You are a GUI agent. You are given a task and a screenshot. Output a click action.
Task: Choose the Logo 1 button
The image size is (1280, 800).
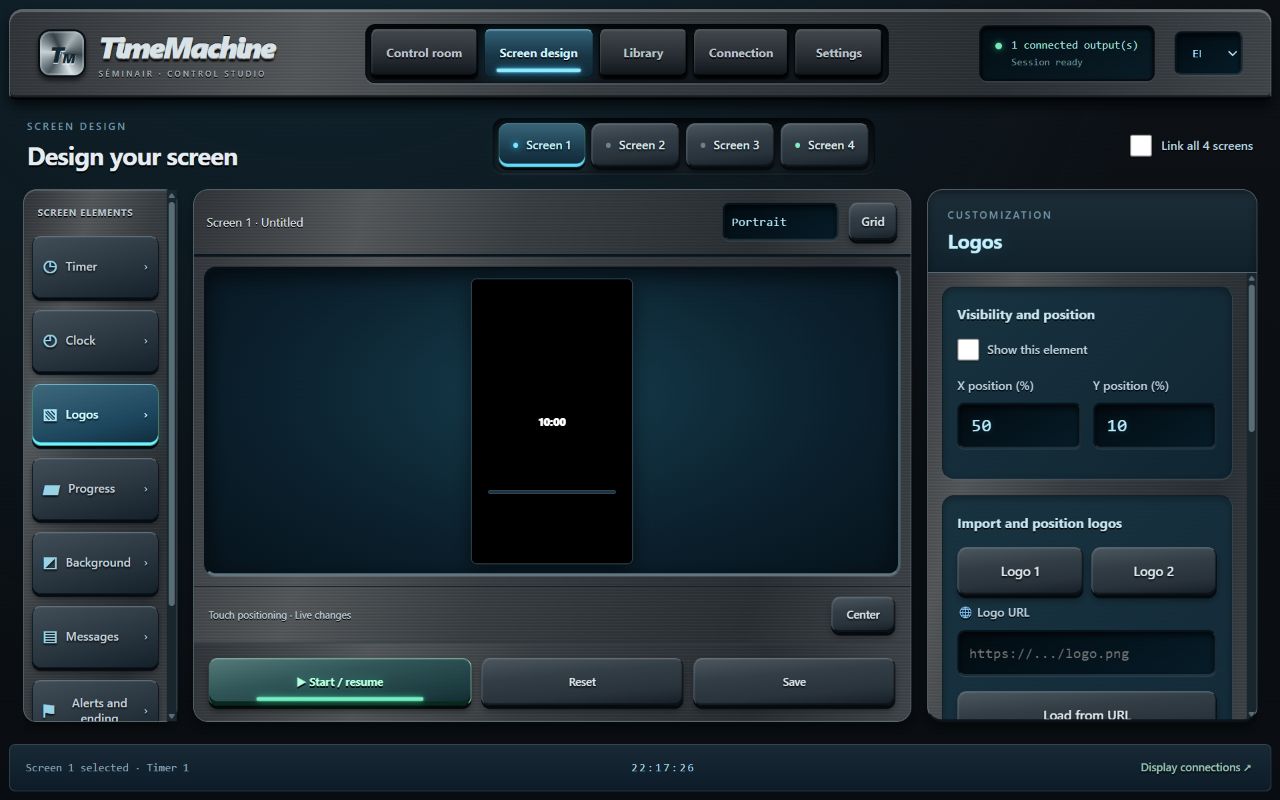click(1020, 572)
